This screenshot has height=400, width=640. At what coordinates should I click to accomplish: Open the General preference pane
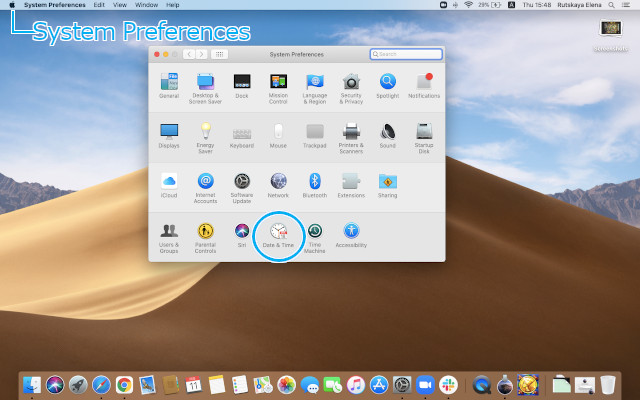pos(169,86)
